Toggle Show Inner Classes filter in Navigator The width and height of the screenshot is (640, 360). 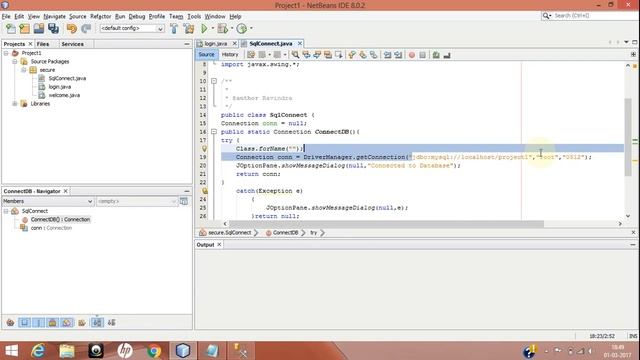[x=67, y=323]
